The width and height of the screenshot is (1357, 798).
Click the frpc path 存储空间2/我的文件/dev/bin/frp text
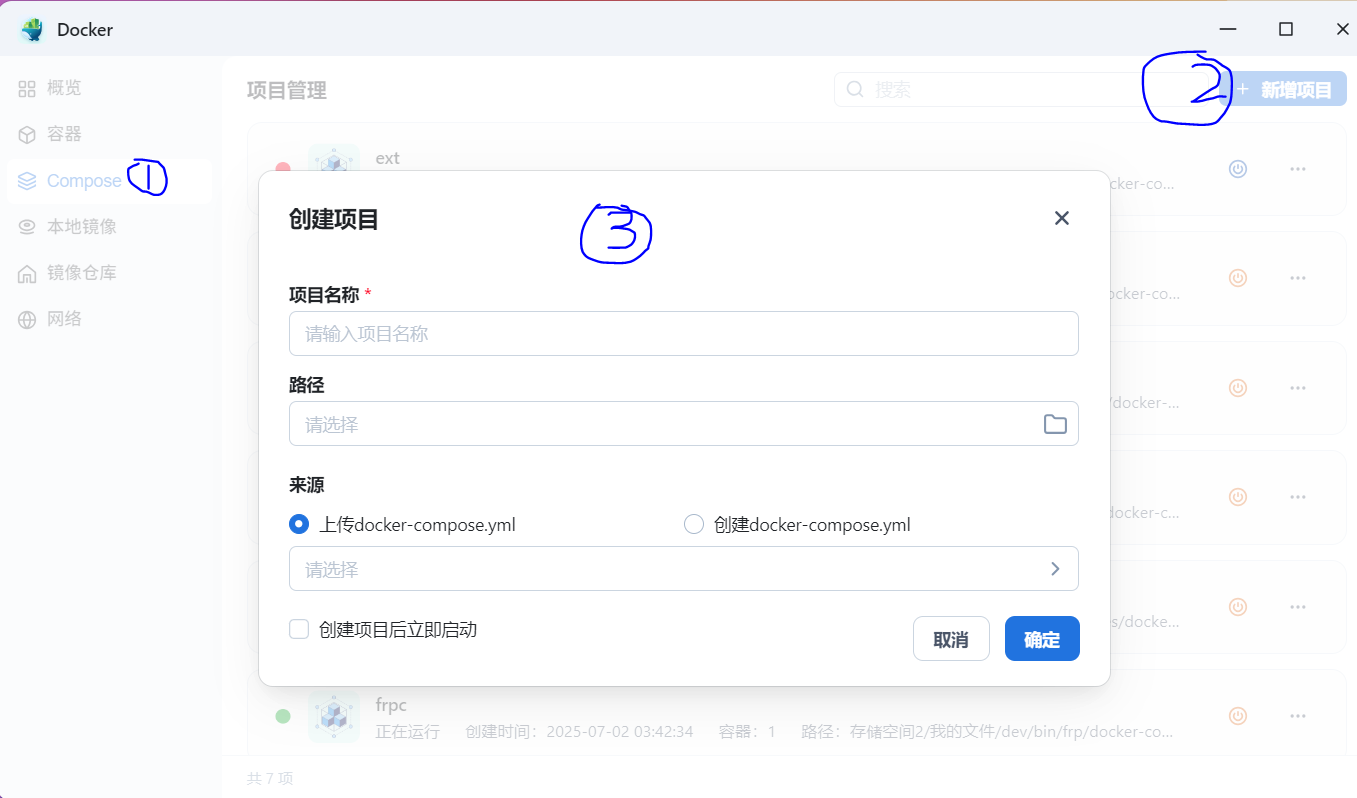pos(986,732)
